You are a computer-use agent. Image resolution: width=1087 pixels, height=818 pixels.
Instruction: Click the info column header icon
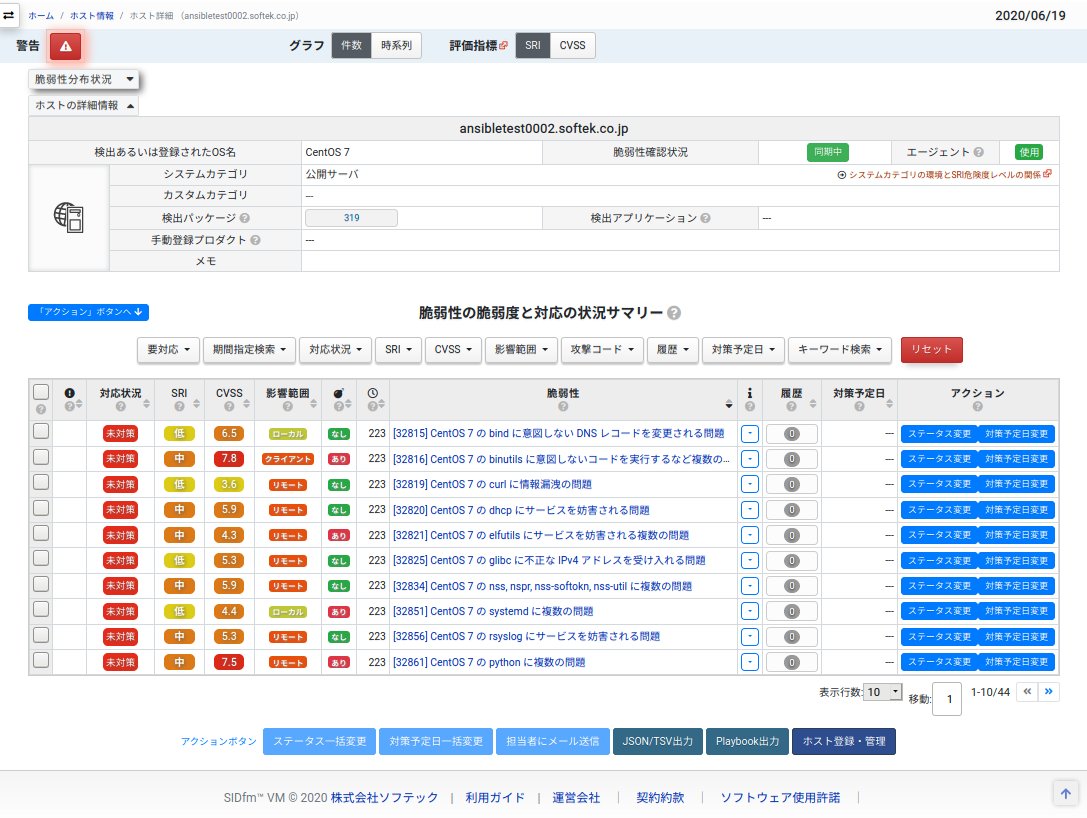pyautogui.click(x=749, y=393)
